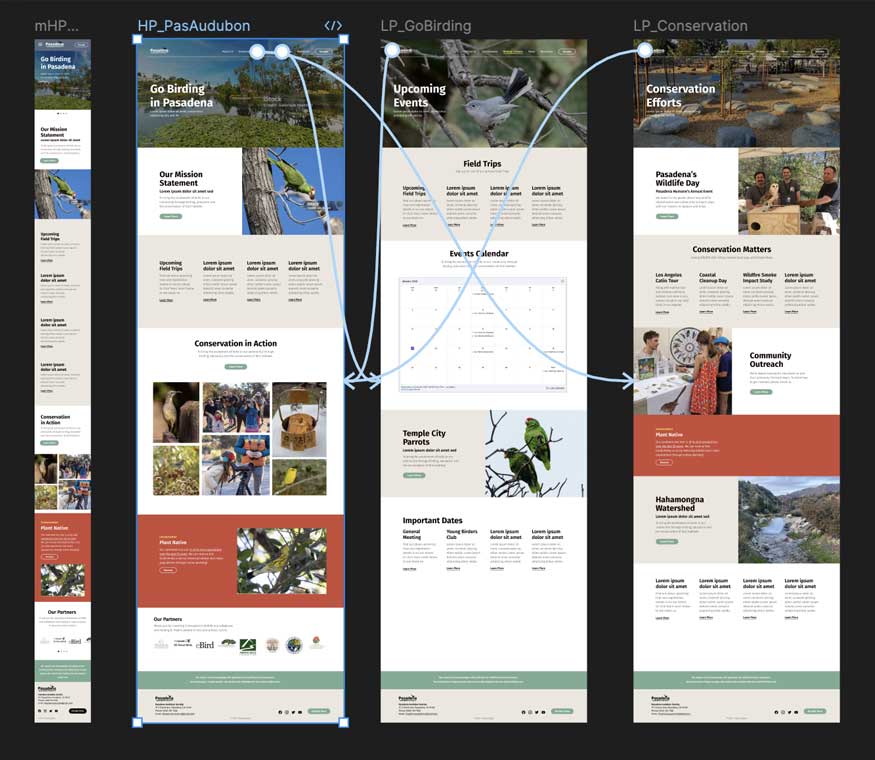Select the HP_PasAudubon frame label
The width and height of the screenshot is (875, 760).
pyautogui.click(x=194, y=26)
